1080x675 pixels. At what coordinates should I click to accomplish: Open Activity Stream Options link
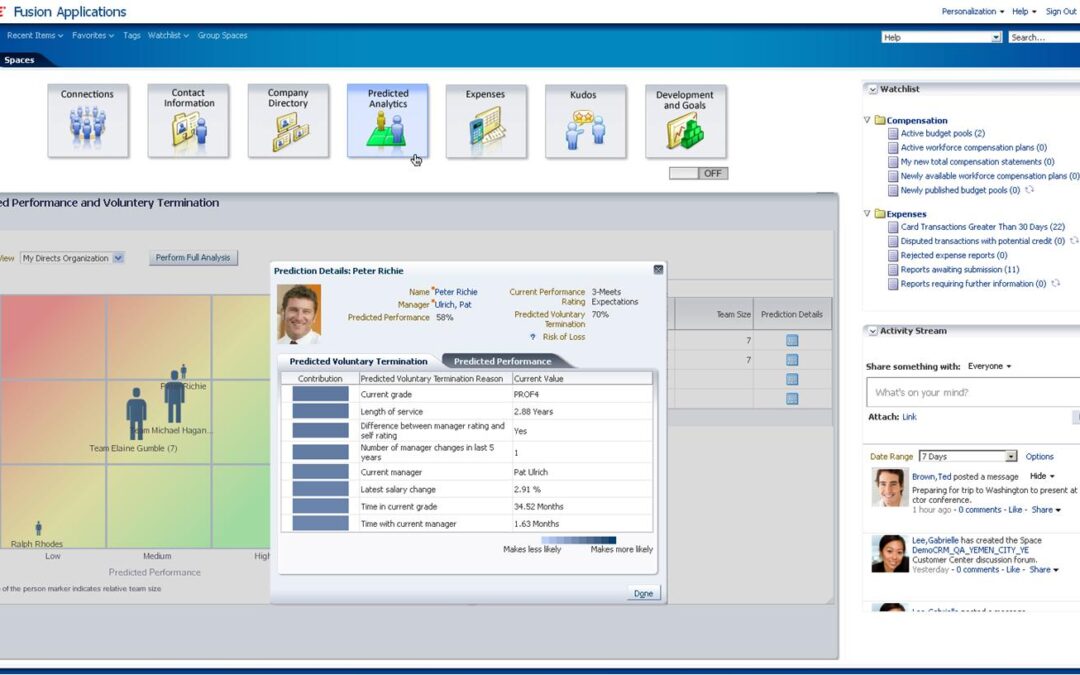click(1039, 457)
